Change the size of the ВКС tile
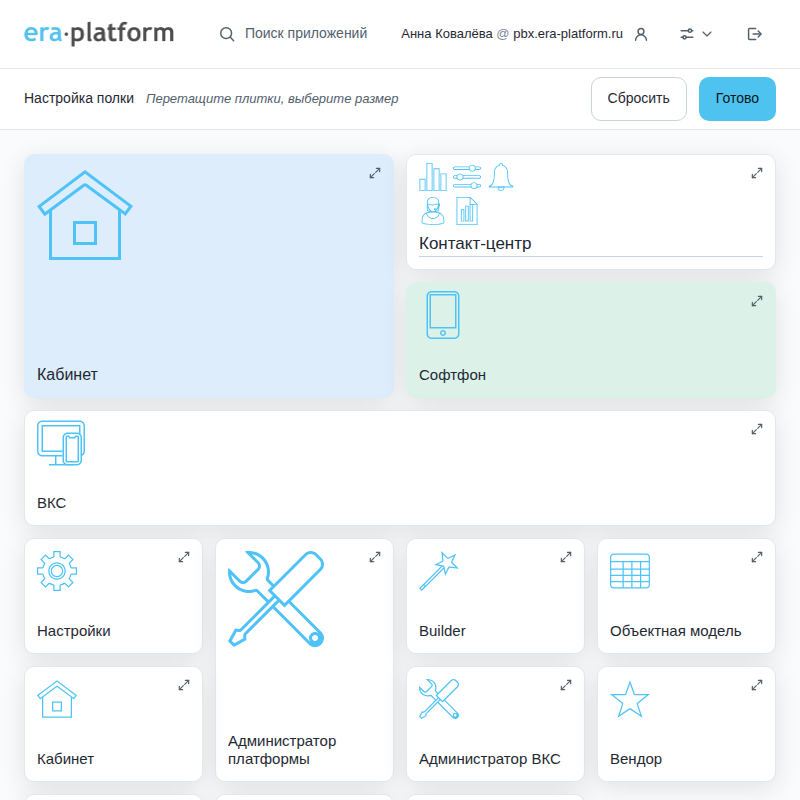 [x=757, y=430]
